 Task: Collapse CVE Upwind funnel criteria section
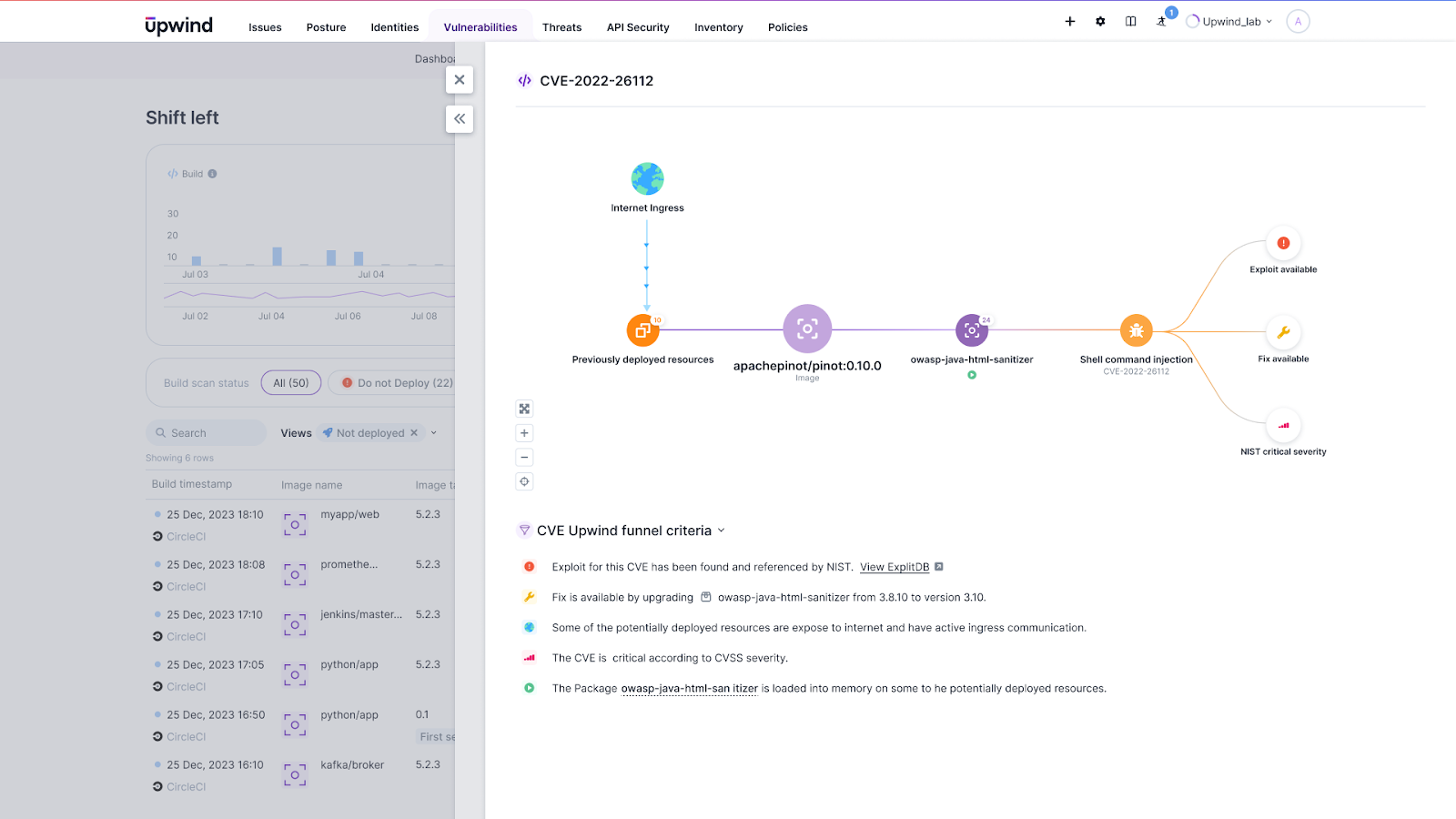(x=722, y=531)
